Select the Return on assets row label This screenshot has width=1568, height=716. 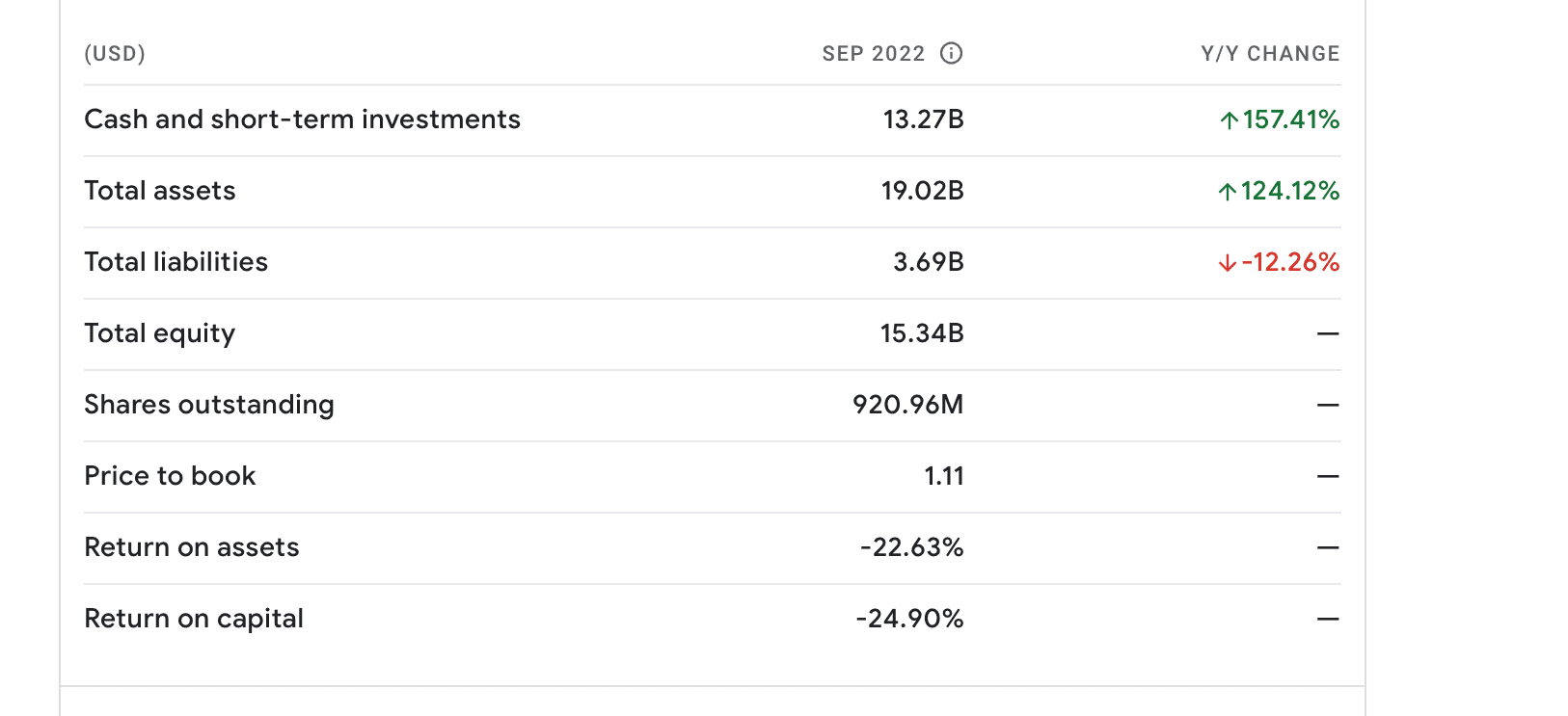[192, 547]
